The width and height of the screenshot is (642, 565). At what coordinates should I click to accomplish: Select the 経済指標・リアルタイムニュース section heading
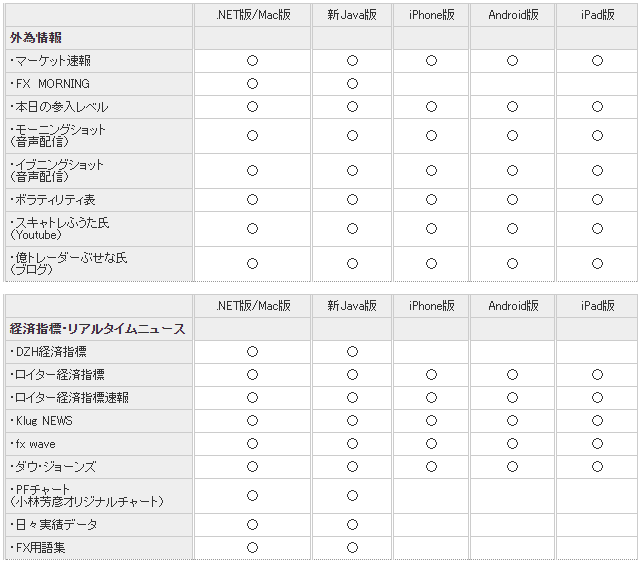(97, 329)
